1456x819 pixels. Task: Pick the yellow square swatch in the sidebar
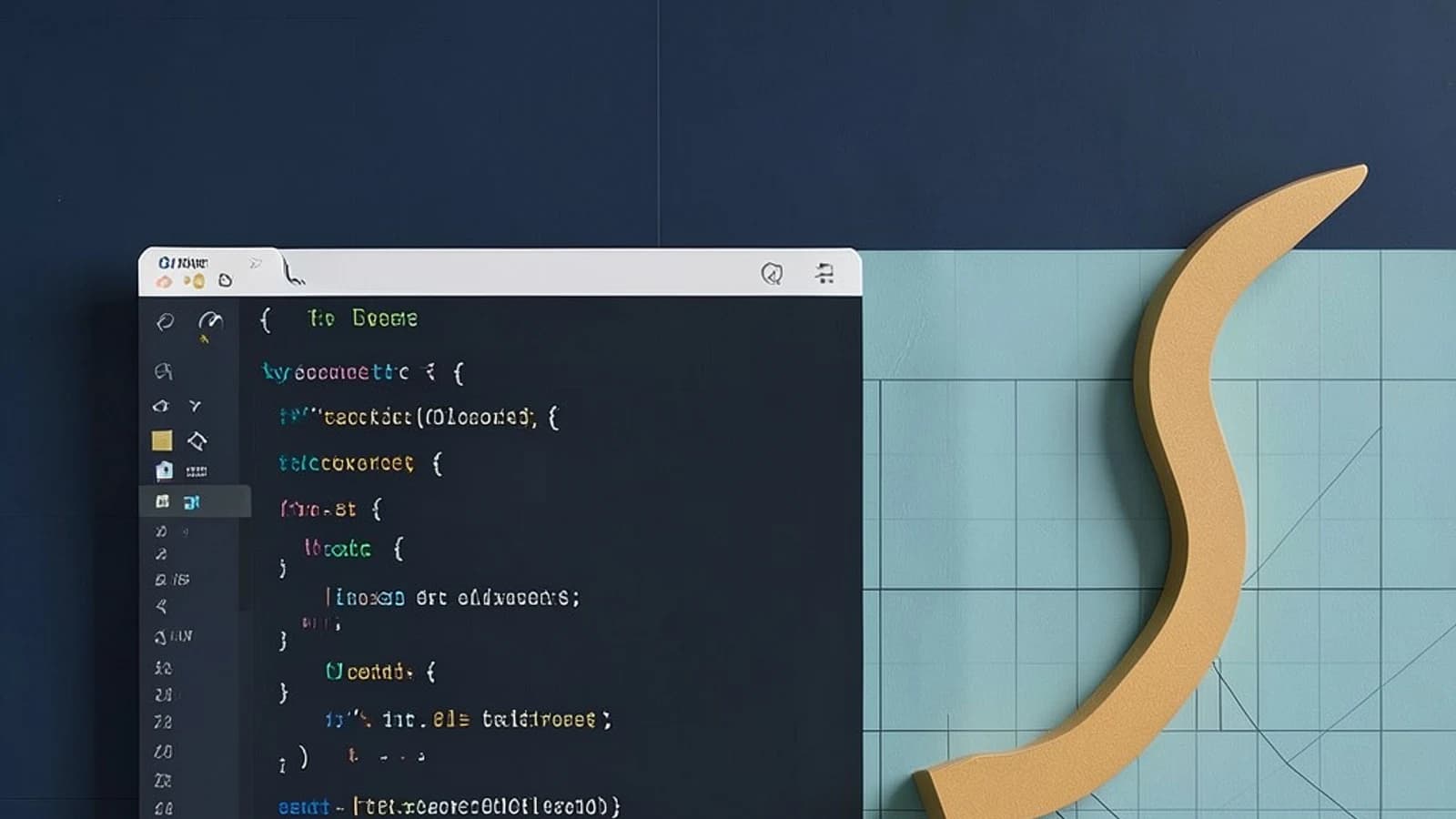pyautogui.click(x=162, y=440)
